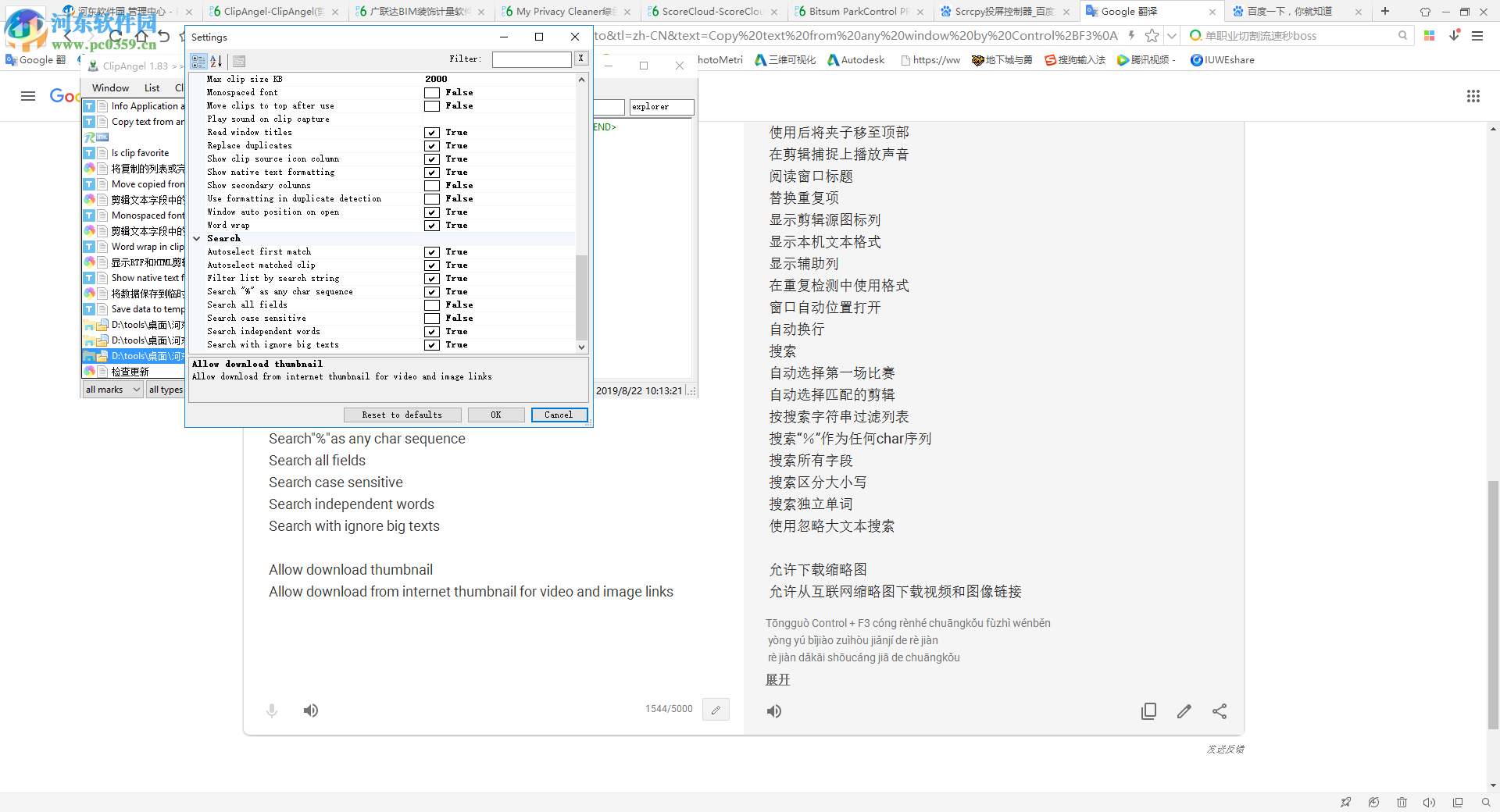Activate voice input microphone in Google Translate
1500x812 pixels.
coord(271,710)
